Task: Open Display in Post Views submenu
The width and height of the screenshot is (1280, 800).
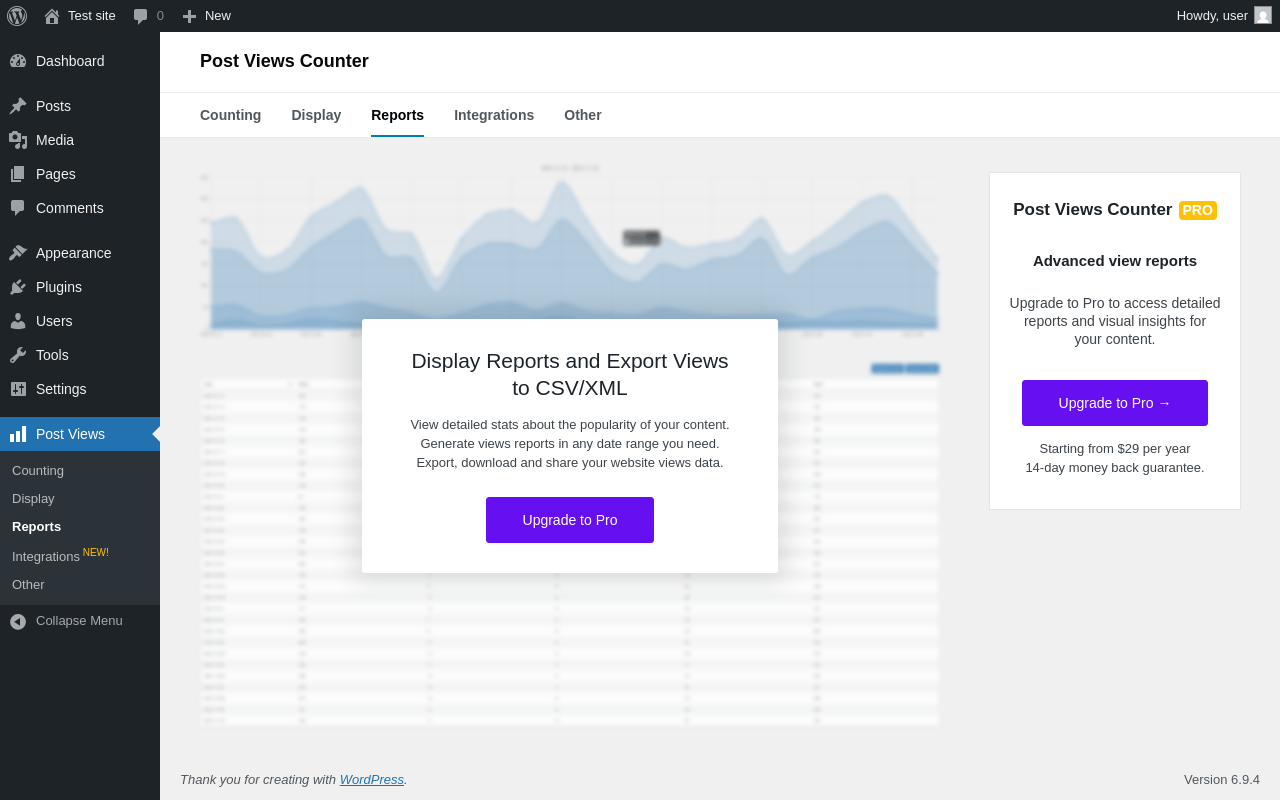Action: (x=33, y=499)
